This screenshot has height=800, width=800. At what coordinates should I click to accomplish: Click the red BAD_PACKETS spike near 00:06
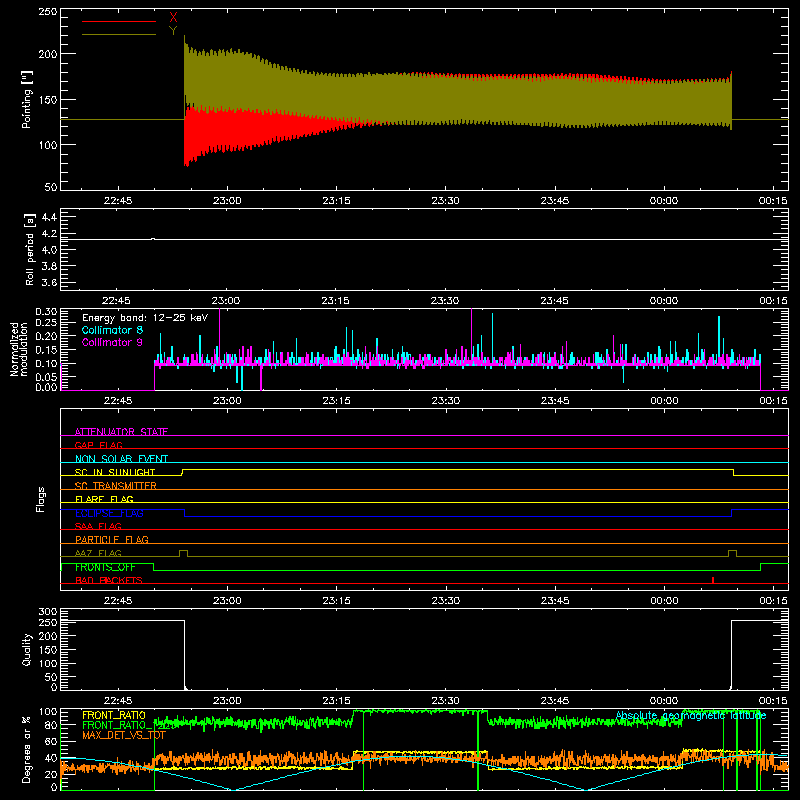713,580
